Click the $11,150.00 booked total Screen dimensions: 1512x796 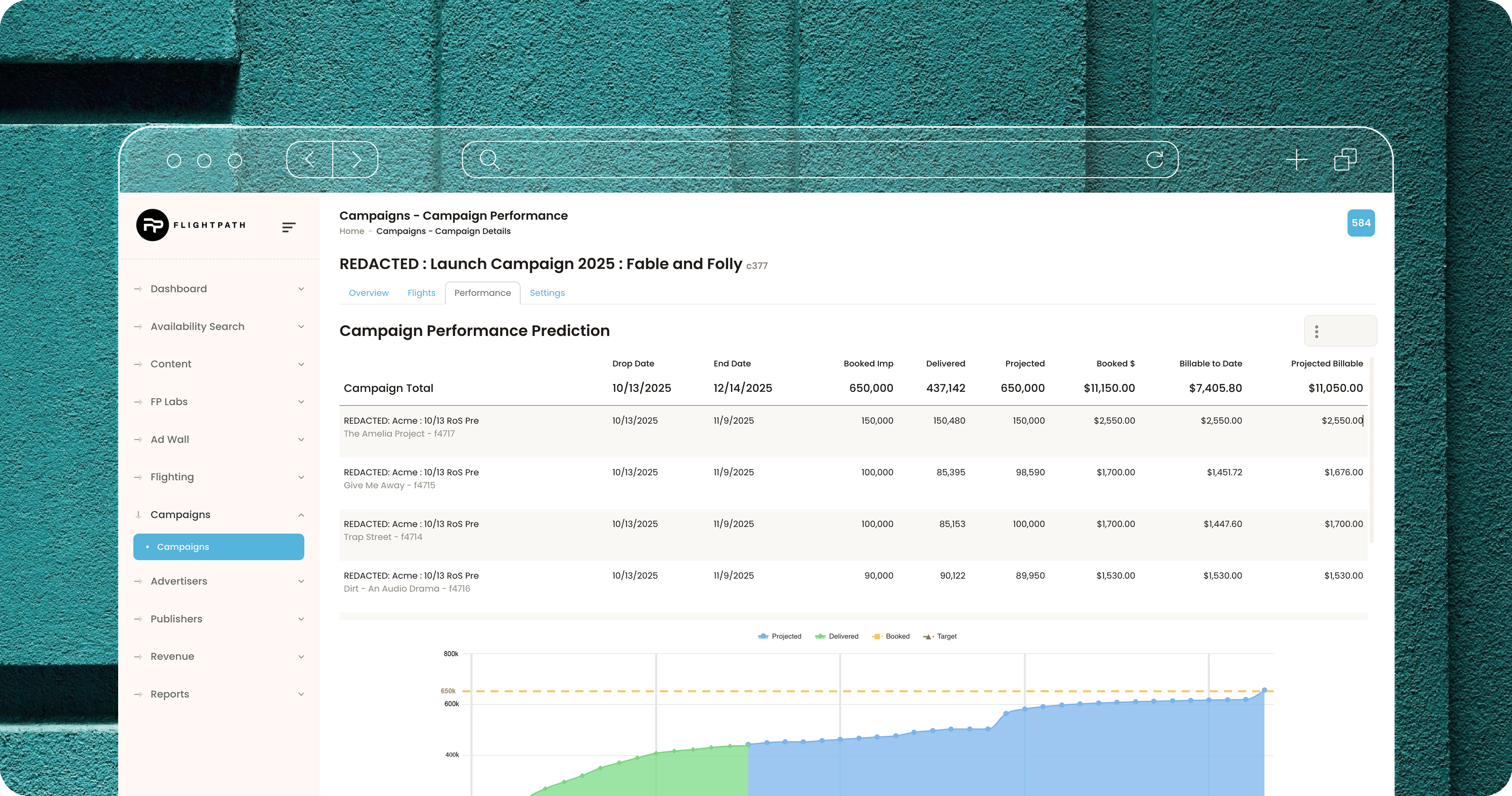click(x=1109, y=388)
